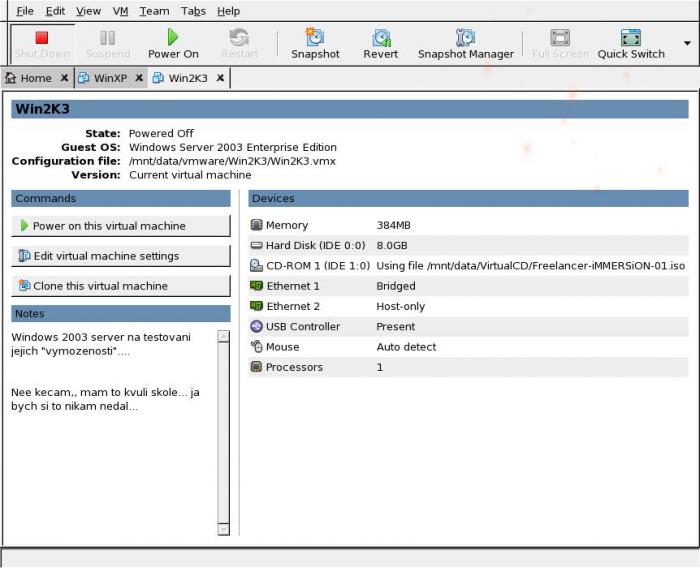Select the Memory device label
The height and width of the screenshot is (568, 700).
click(287, 225)
